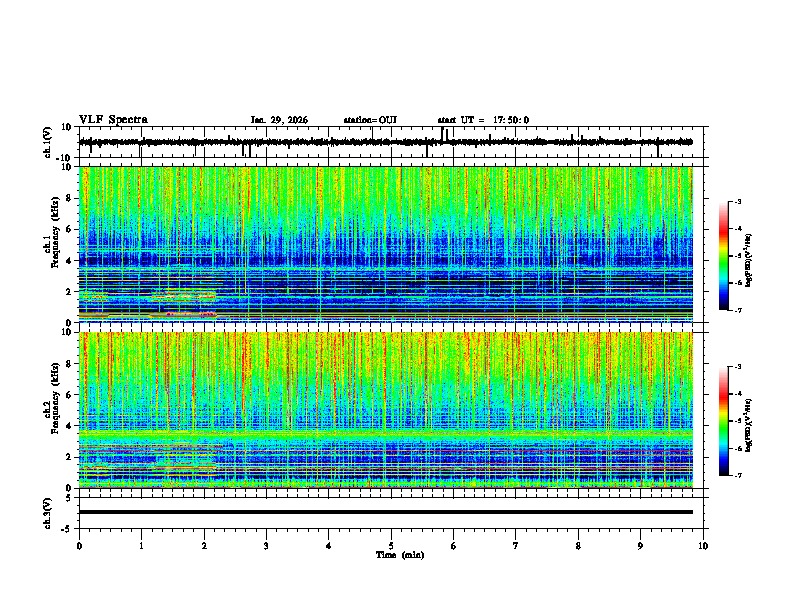Click the "-7" tick on ch.2 color bar

click(737, 475)
